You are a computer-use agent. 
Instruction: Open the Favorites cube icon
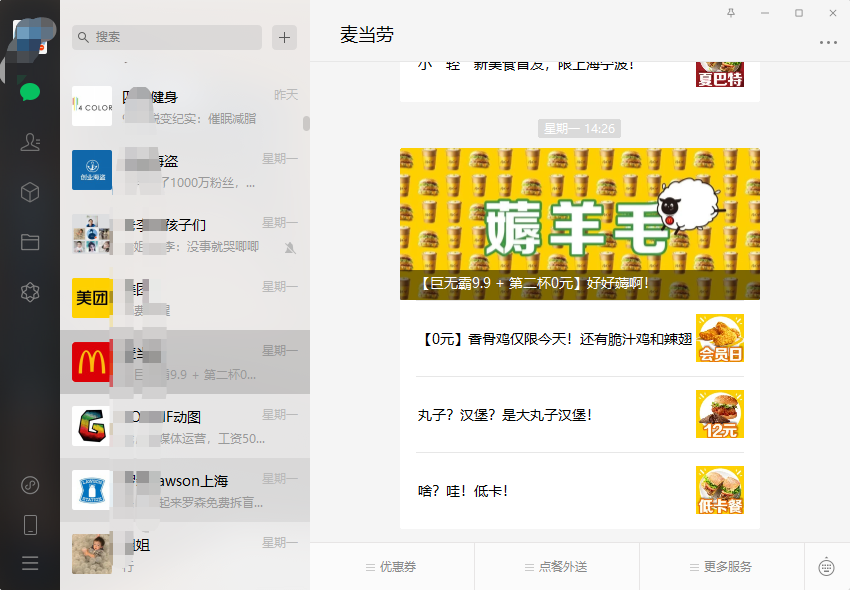[30, 192]
